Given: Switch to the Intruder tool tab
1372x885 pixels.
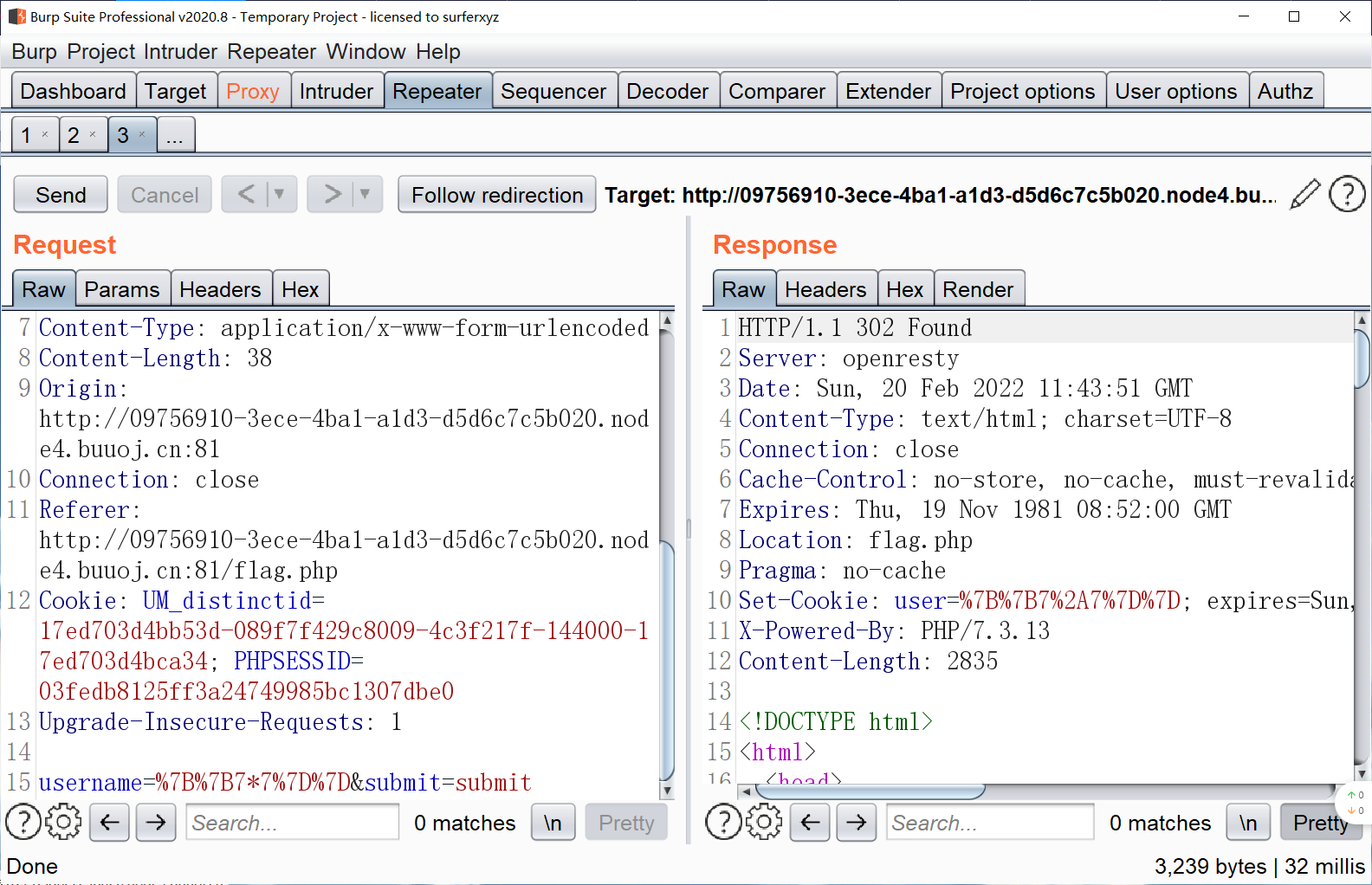Looking at the screenshot, I should pyautogui.click(x=336, y=91).
